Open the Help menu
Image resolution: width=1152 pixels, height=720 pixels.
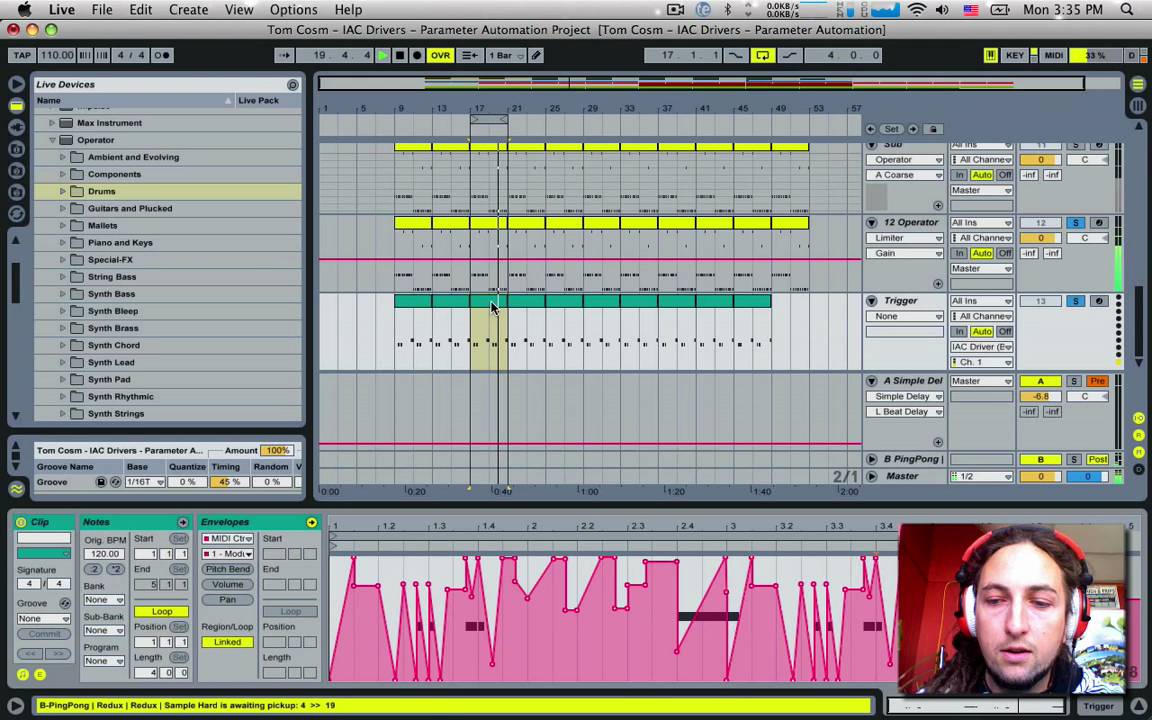click(348, 10)
